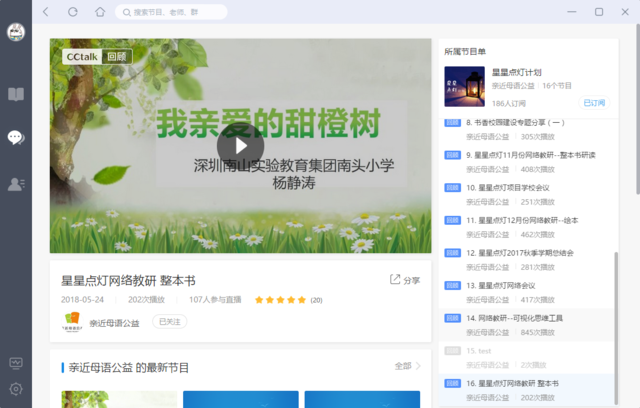This screenshot has width=640, height=408.
Task: Toggle the 已订阅 subscription button
Action: (x=594, y=102)
